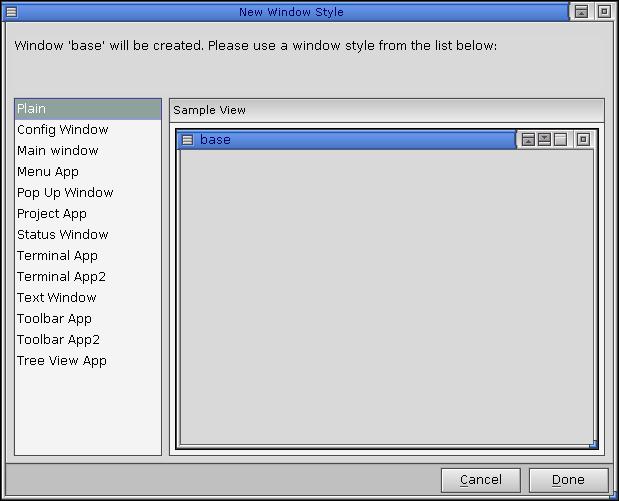Select Text Window from the list

coord(56,298)
